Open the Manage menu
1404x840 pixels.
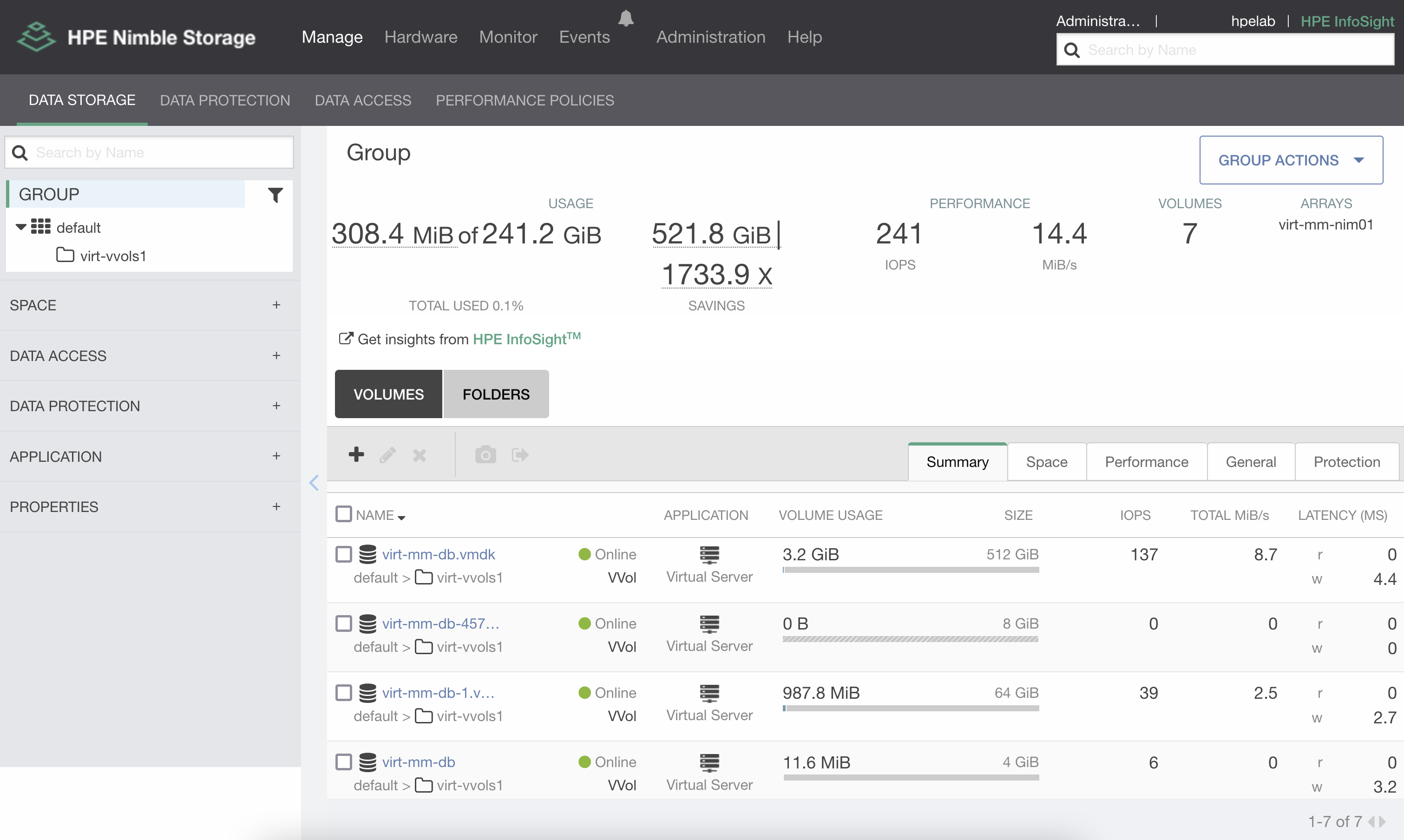pos(332,37)
